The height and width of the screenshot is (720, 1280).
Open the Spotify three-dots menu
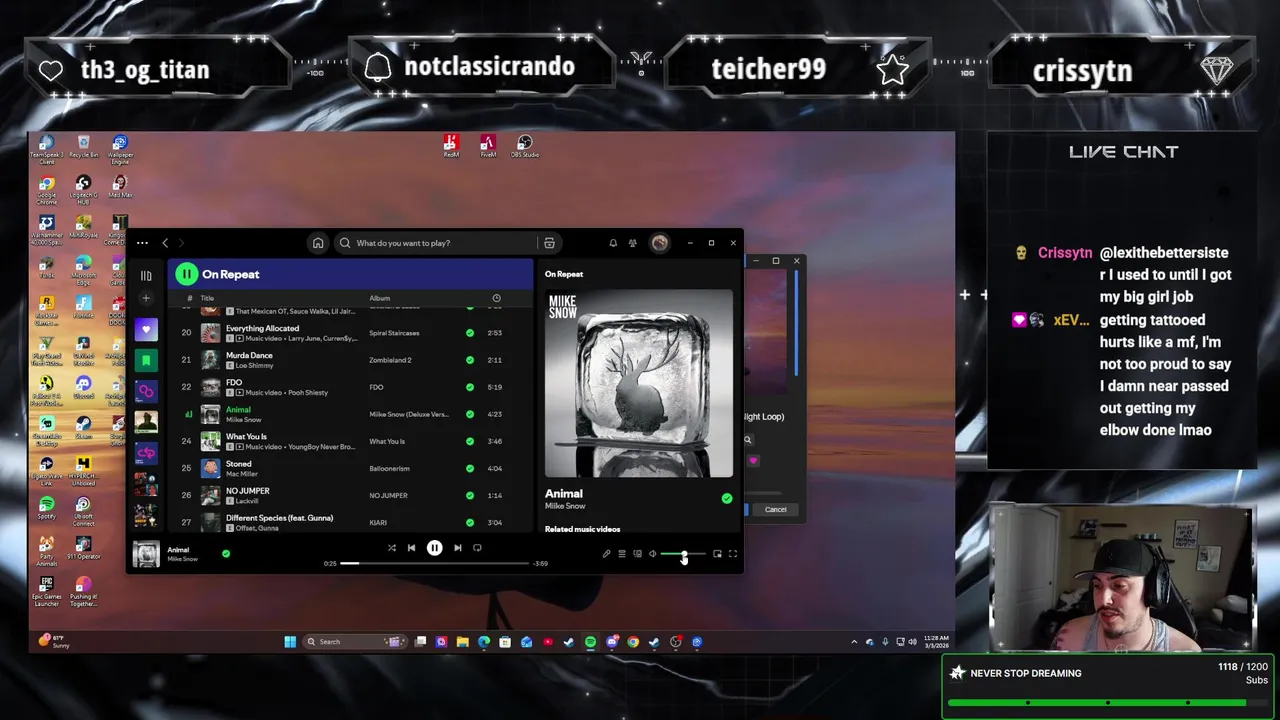142,243
